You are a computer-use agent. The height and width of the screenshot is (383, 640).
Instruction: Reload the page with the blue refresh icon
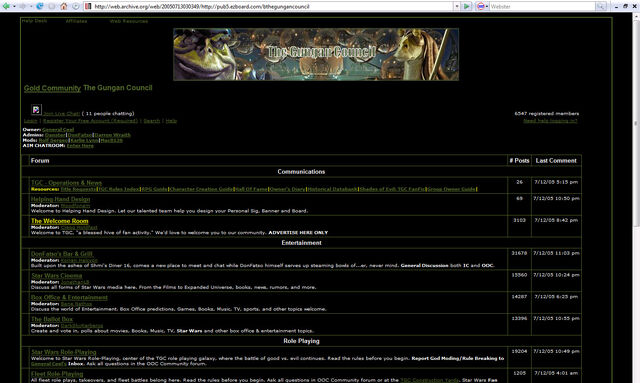pos(40,6)
